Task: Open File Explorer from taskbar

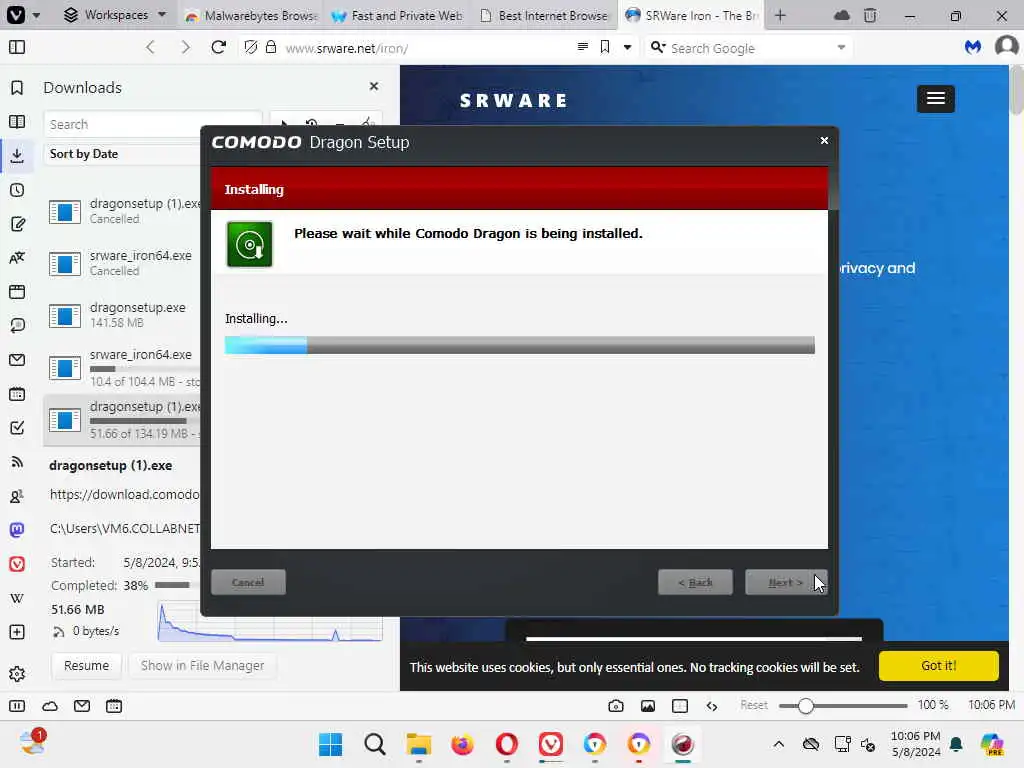Action: tap(419, 744)
